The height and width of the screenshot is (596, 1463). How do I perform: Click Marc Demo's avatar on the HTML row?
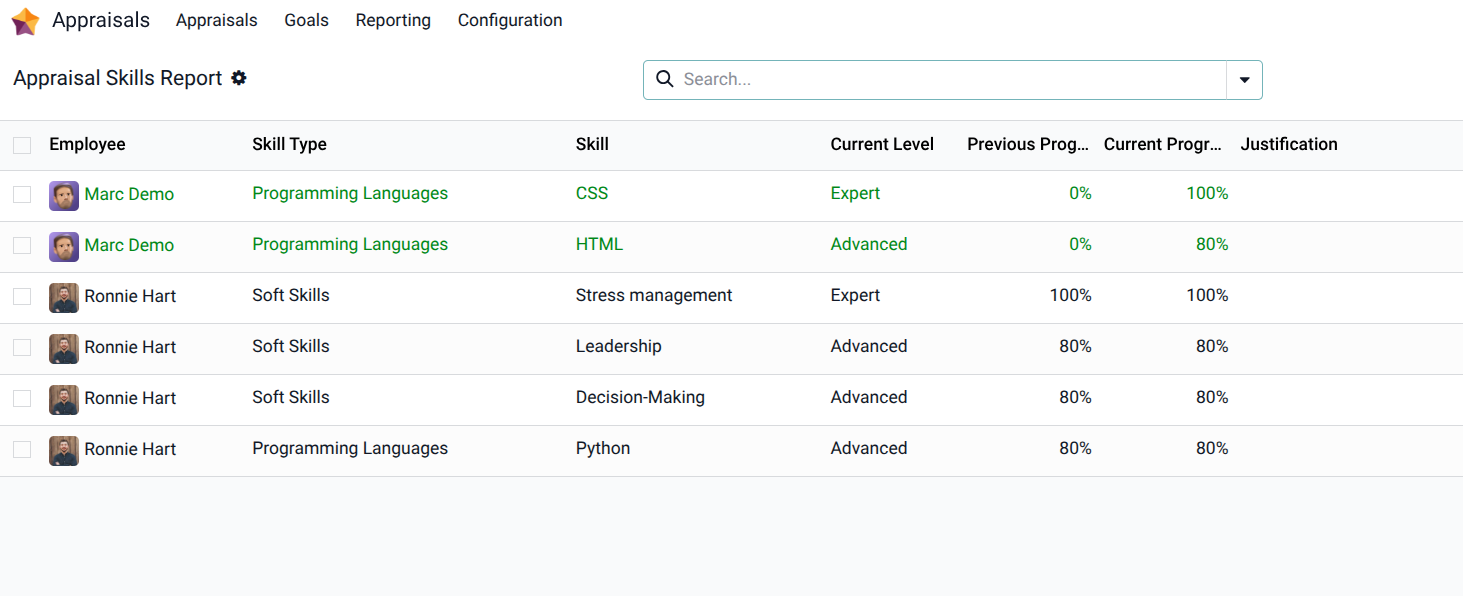tap(64, 246)
